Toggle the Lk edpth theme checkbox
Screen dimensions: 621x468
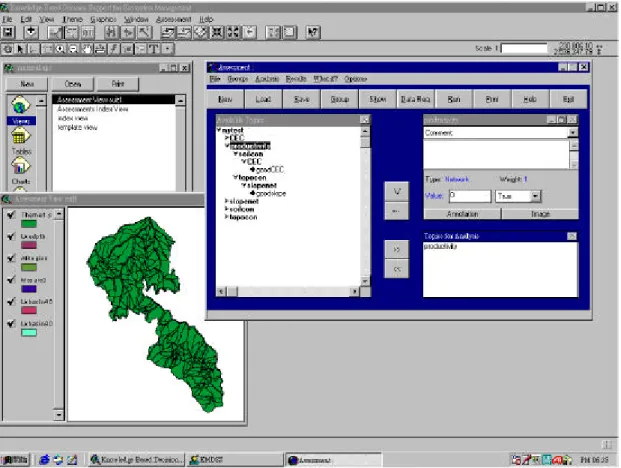[11, 236]
